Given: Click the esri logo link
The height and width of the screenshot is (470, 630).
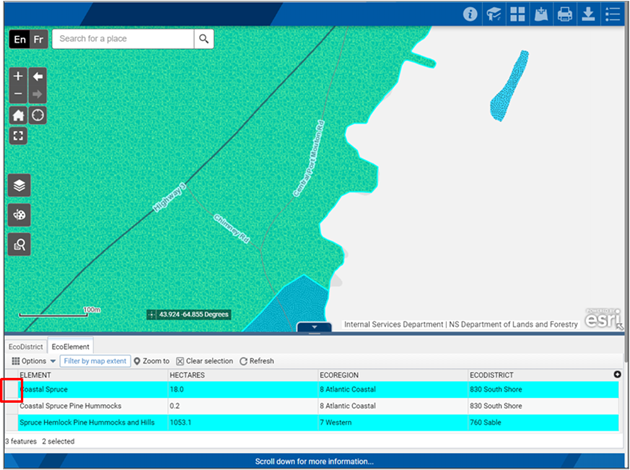Looking at the screenshot, I should click(602, 319).
